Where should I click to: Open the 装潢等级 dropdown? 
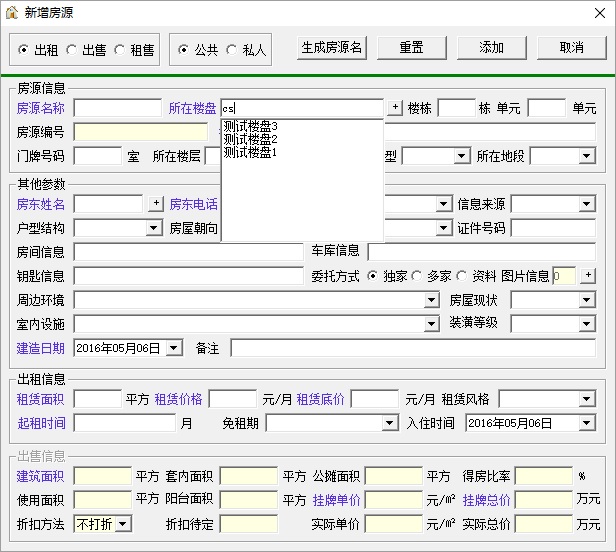(x=587, y=324)
